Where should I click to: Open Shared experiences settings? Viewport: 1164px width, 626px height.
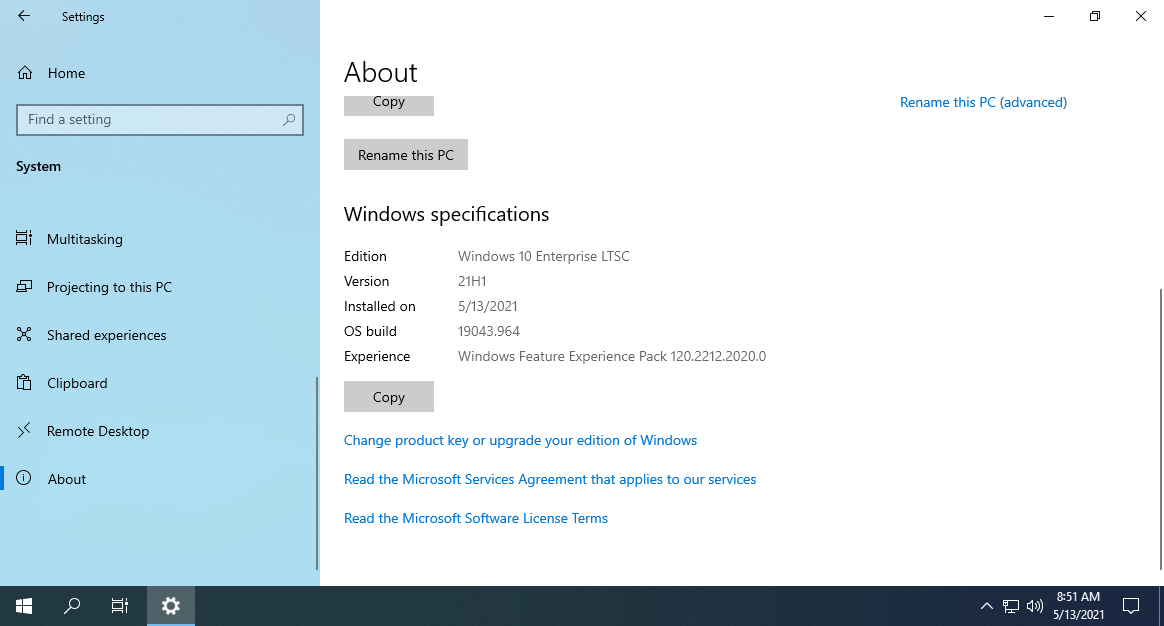(106, 335)
